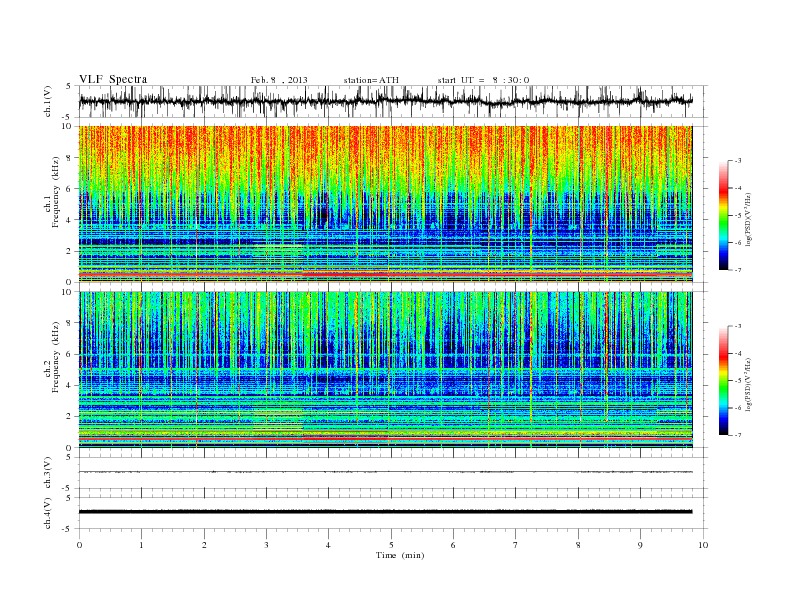The height and width of the screenshot is (612, 792).
Task: Click time axis tick label "4"
Action: (x=328, y=545)
